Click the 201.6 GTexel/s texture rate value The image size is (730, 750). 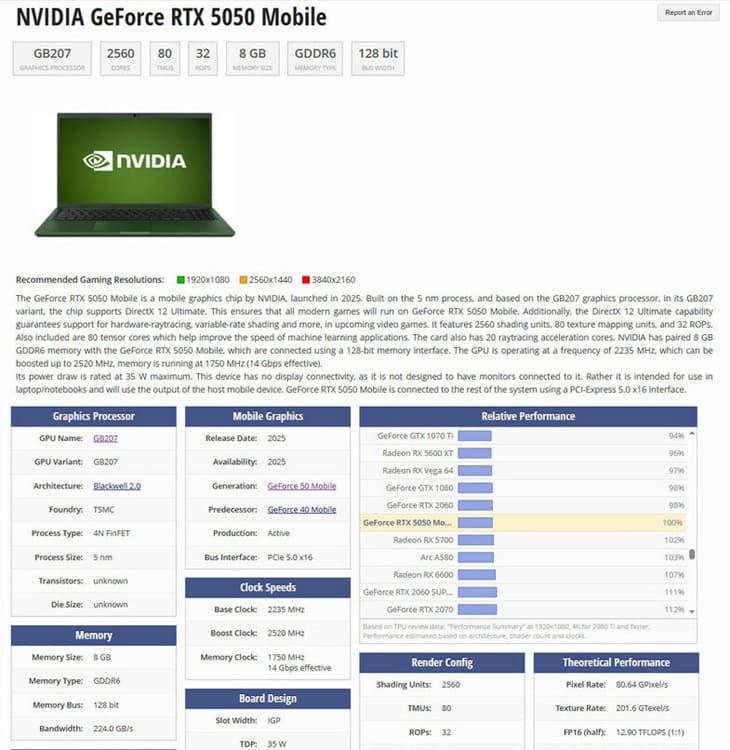(x=642, y=708)
